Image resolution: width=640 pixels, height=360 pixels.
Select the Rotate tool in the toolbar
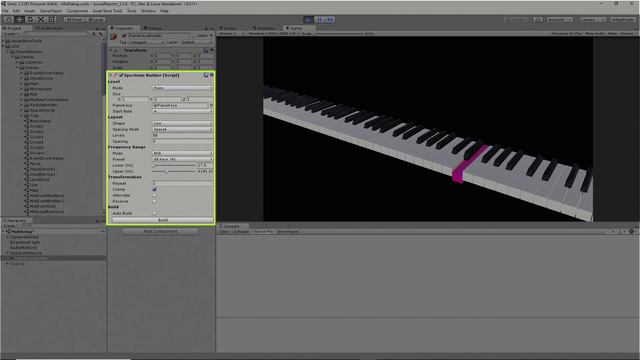click(x=30, y=20)
